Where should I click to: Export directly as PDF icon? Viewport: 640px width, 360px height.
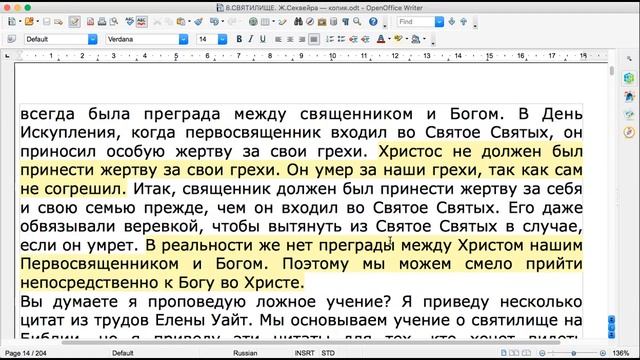tap(90, 22)
